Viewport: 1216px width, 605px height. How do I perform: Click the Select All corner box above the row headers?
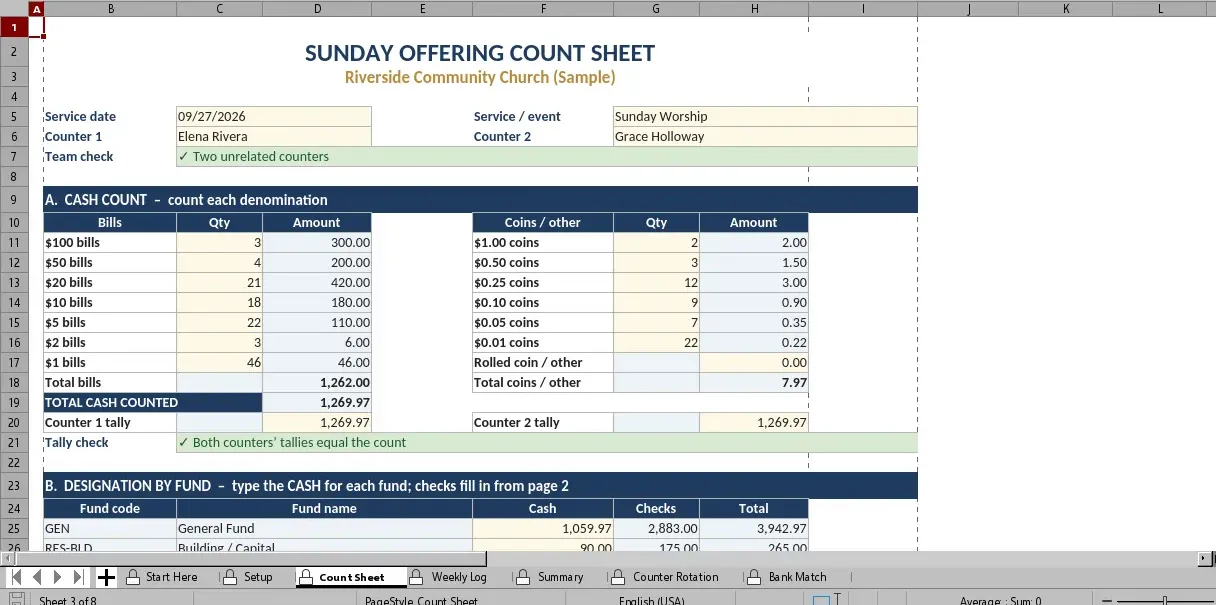(x=14, y=9)
